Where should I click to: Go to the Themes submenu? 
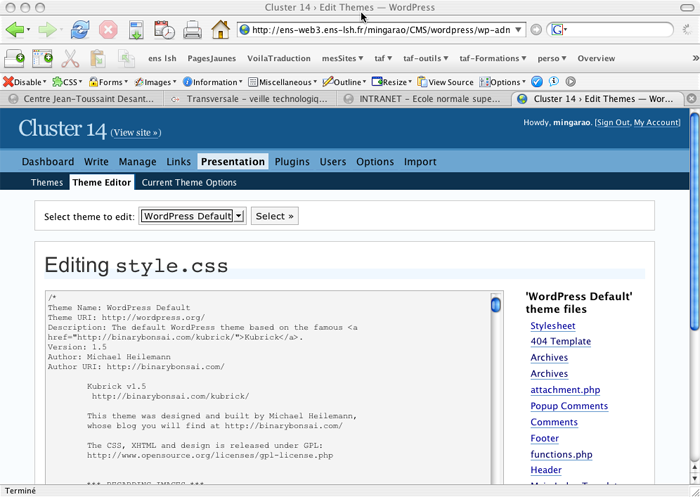click(x=47, y=182)
